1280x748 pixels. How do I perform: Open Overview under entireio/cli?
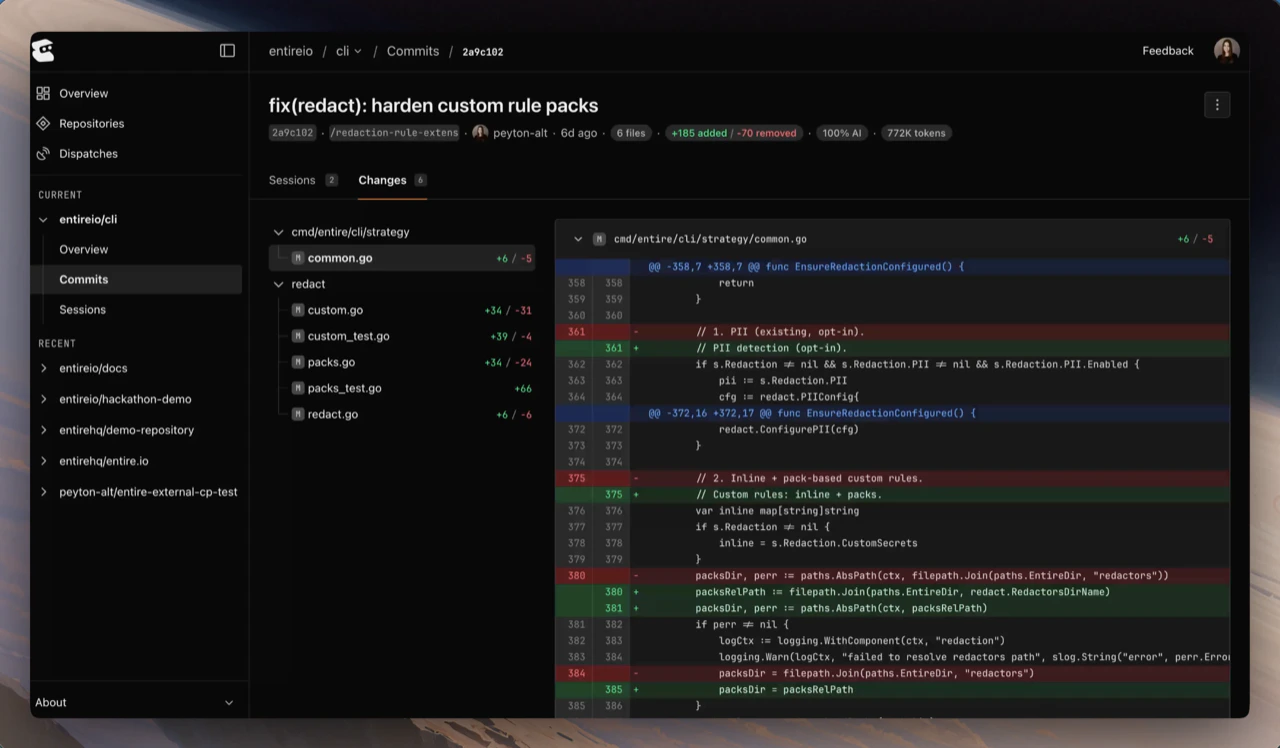[84, 249]
